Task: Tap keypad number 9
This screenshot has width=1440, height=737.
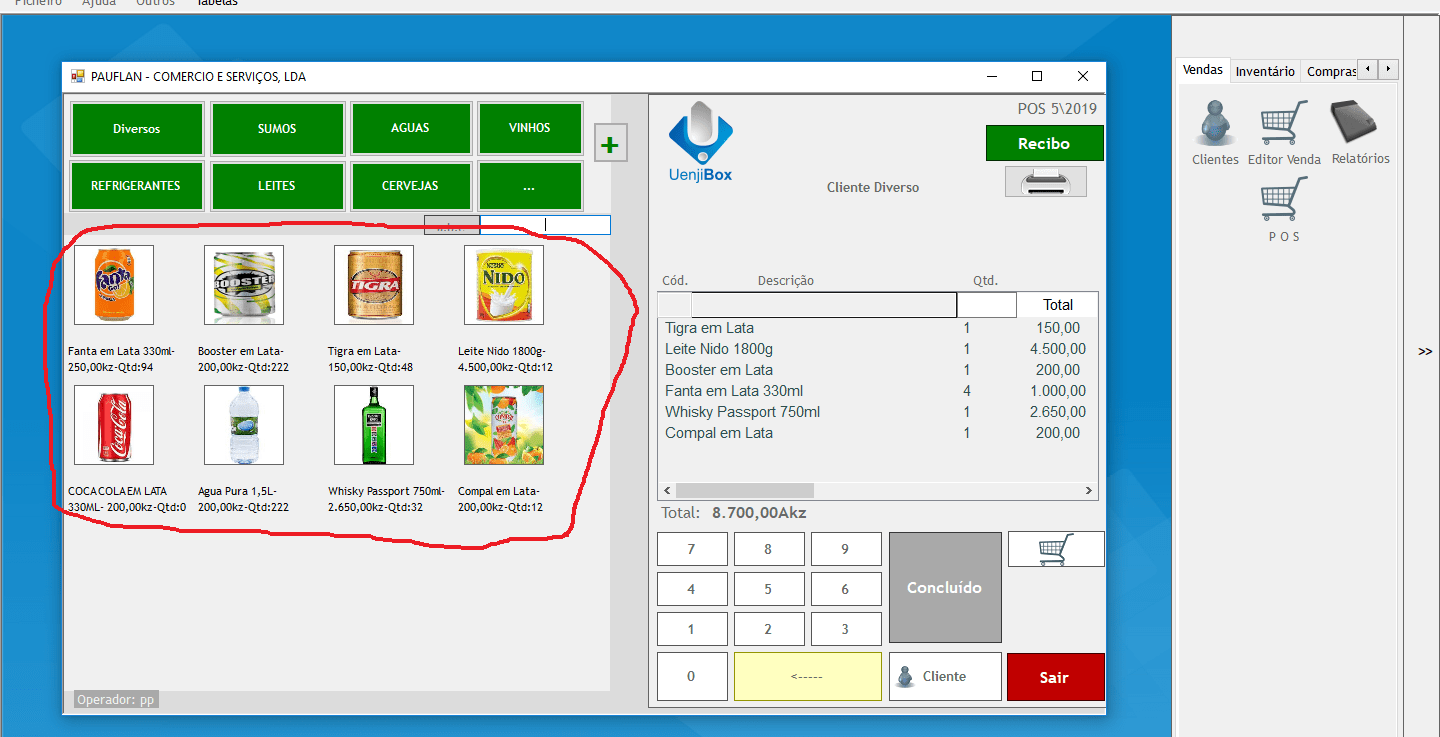Action: [846, 549]
